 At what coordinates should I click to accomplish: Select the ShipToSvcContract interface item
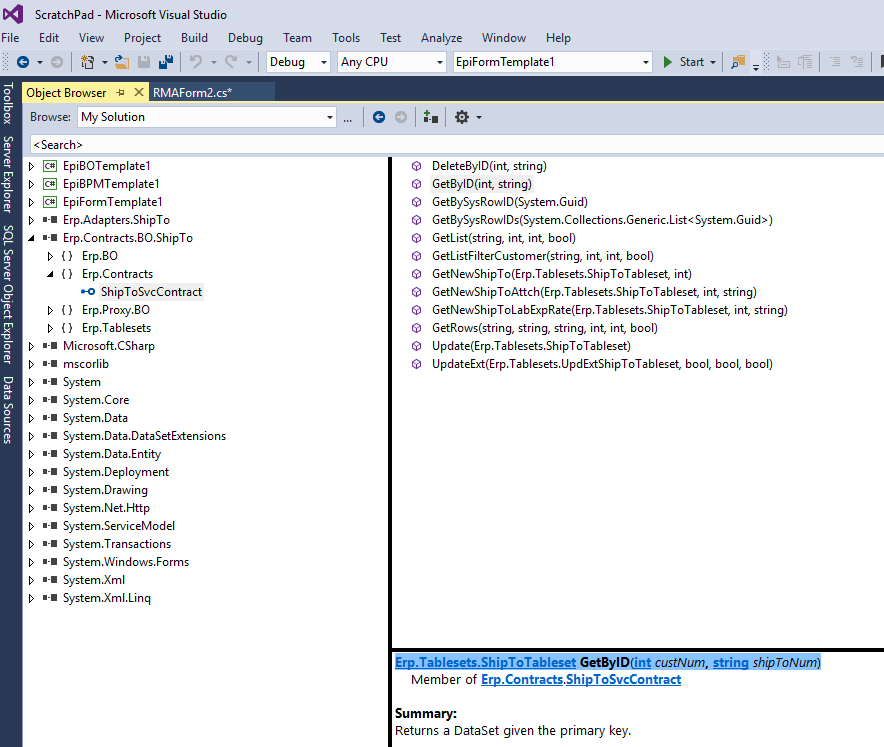[x=151, y=292]
